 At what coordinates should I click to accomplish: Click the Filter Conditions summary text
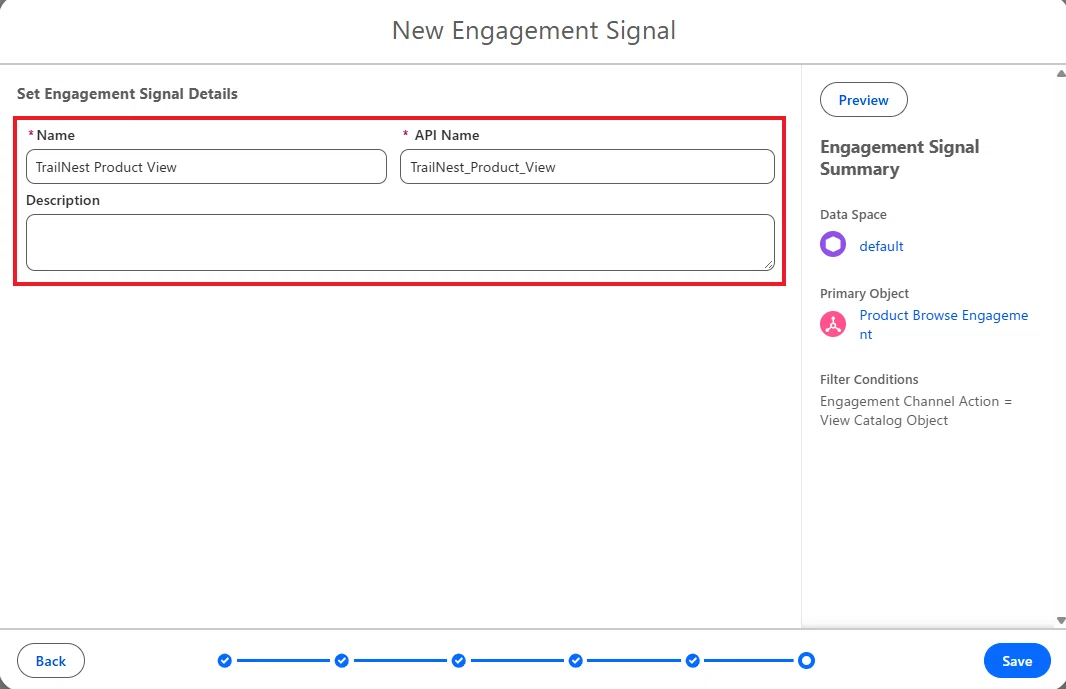[x=916, y=411]
